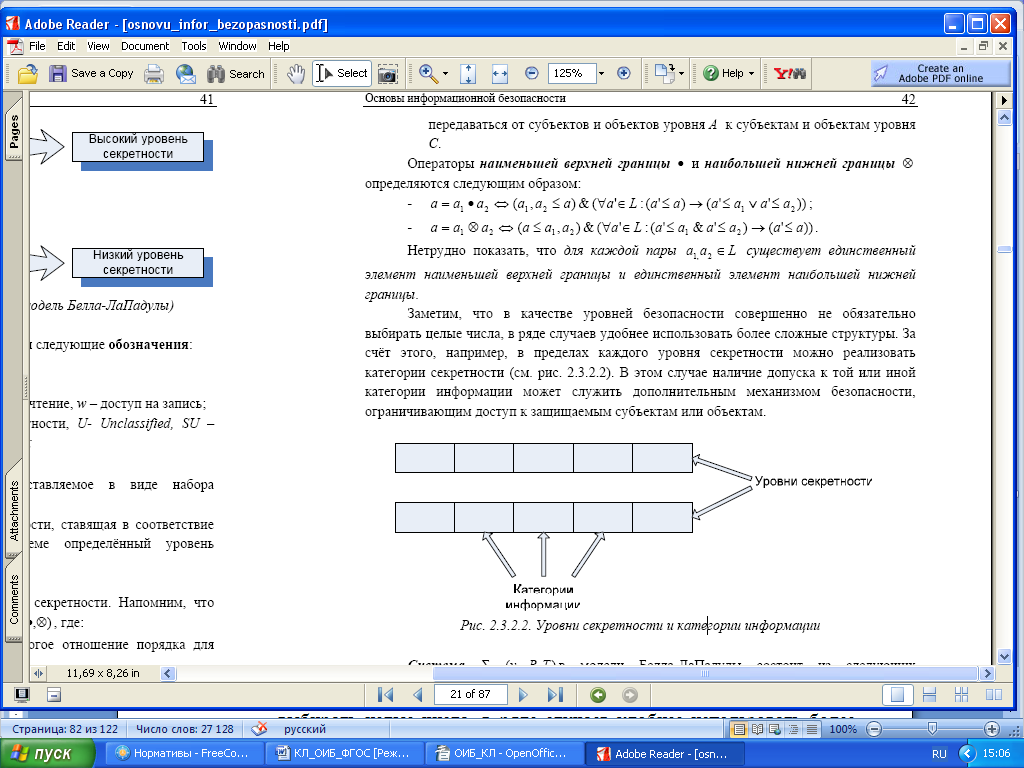The width and height of the screenshot is (1024, 768).
Task: Click the Word zoom slider handle
Action: (x=933, y=729)
